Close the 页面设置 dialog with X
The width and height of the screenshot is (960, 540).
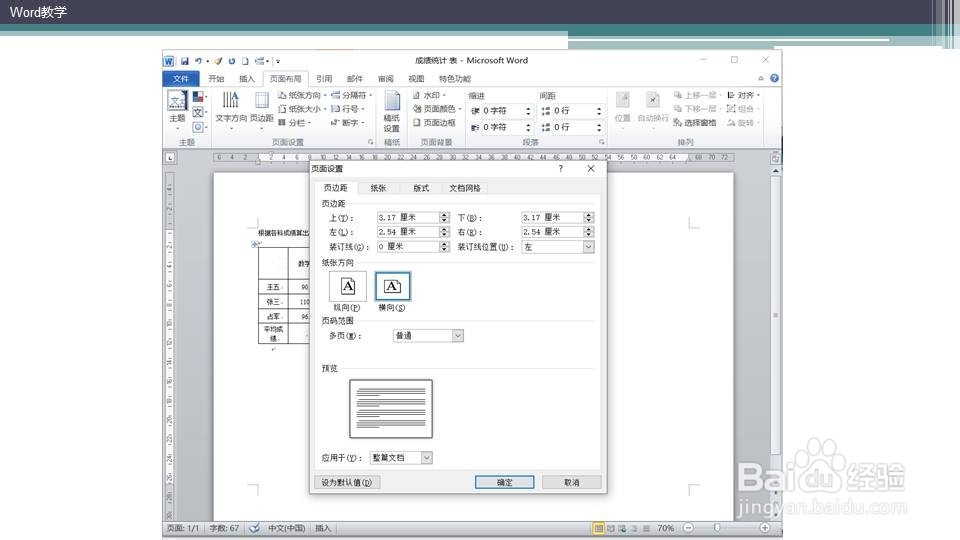[591, 168]
